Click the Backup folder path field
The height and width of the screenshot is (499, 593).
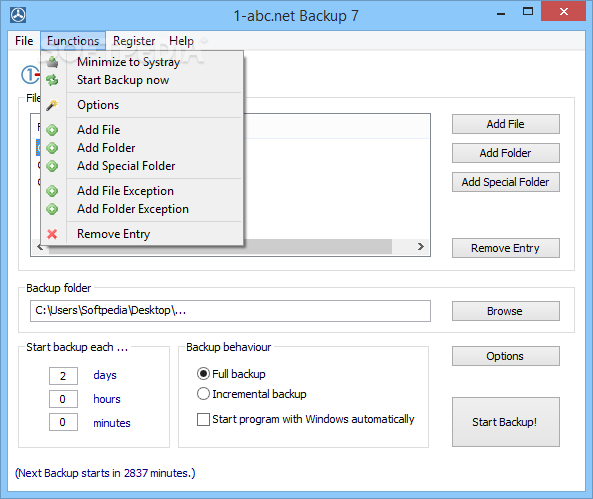point(230,311)
